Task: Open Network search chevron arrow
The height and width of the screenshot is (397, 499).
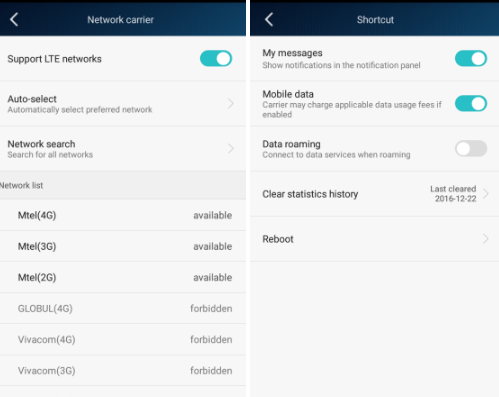Action: [231, 148]
